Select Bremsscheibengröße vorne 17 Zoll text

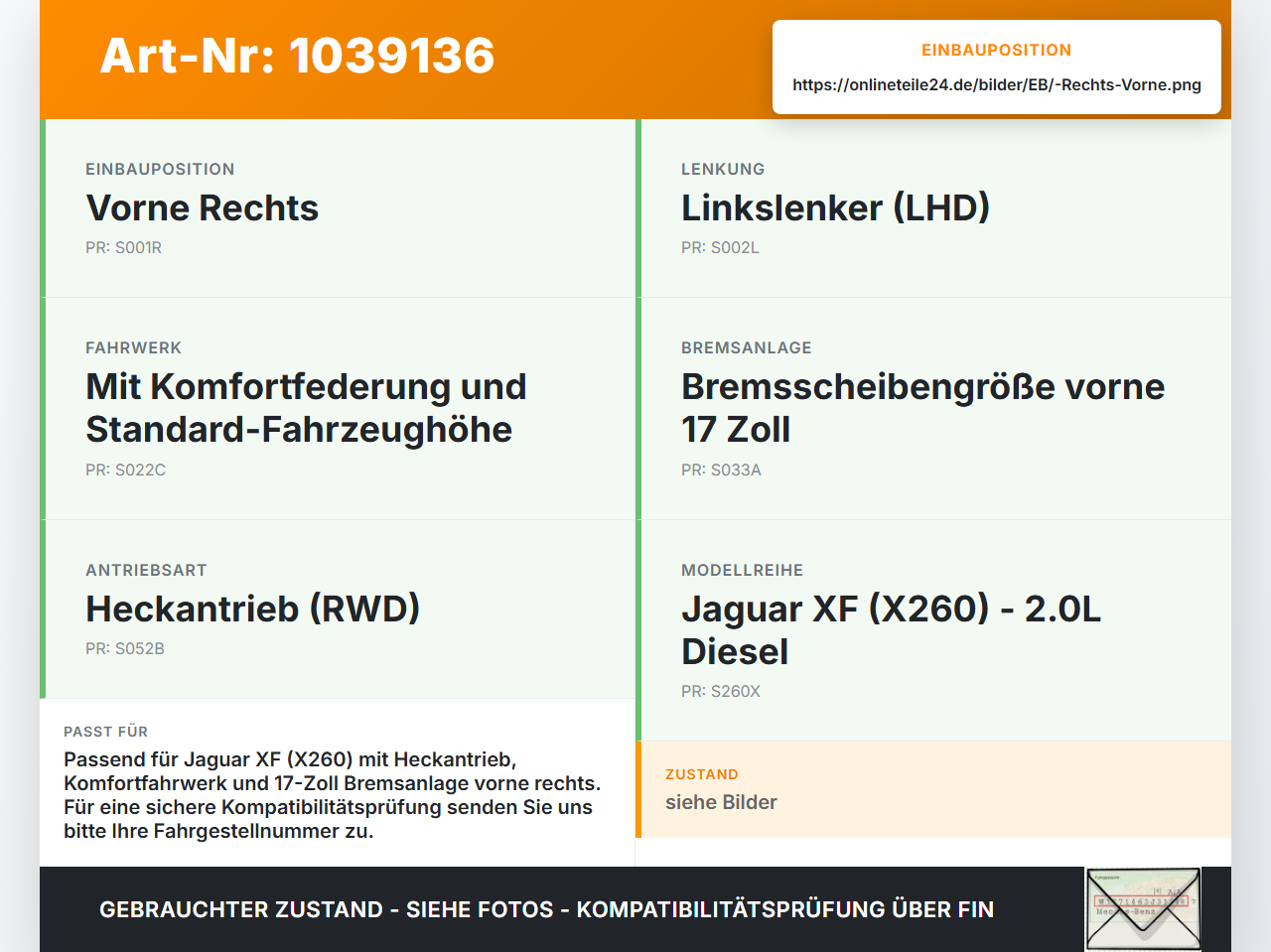click(923, 408)
